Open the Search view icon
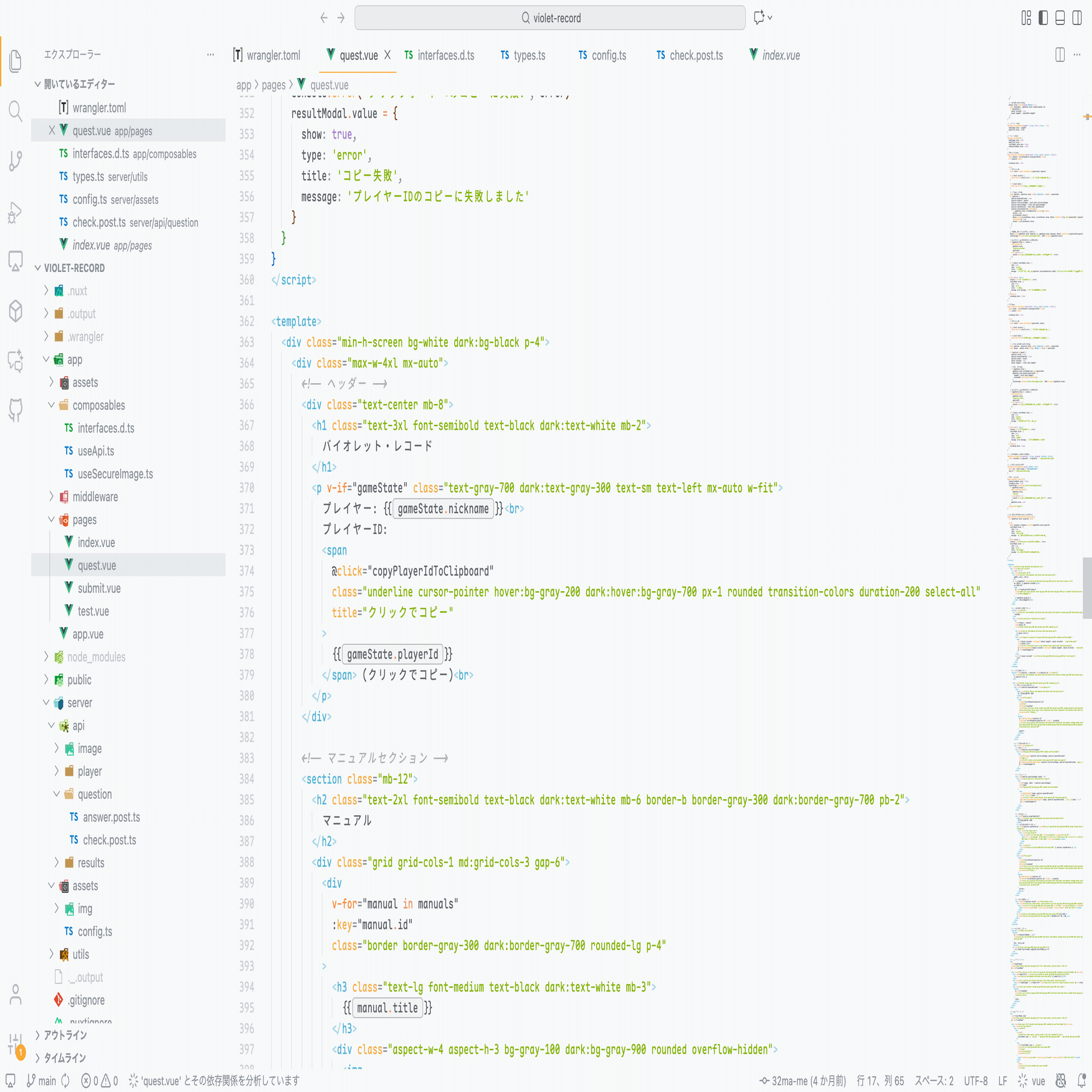Viewport: 1092px width, 1092px height. (x=15, y=111)
